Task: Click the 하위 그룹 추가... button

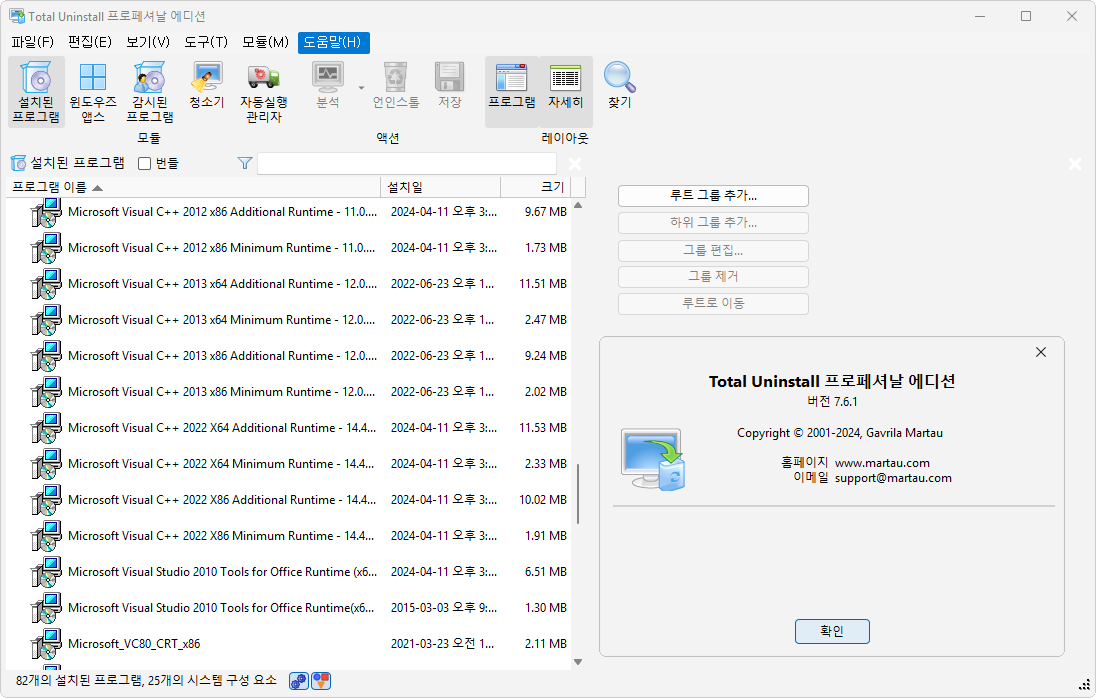Action: tap(713, 223)
